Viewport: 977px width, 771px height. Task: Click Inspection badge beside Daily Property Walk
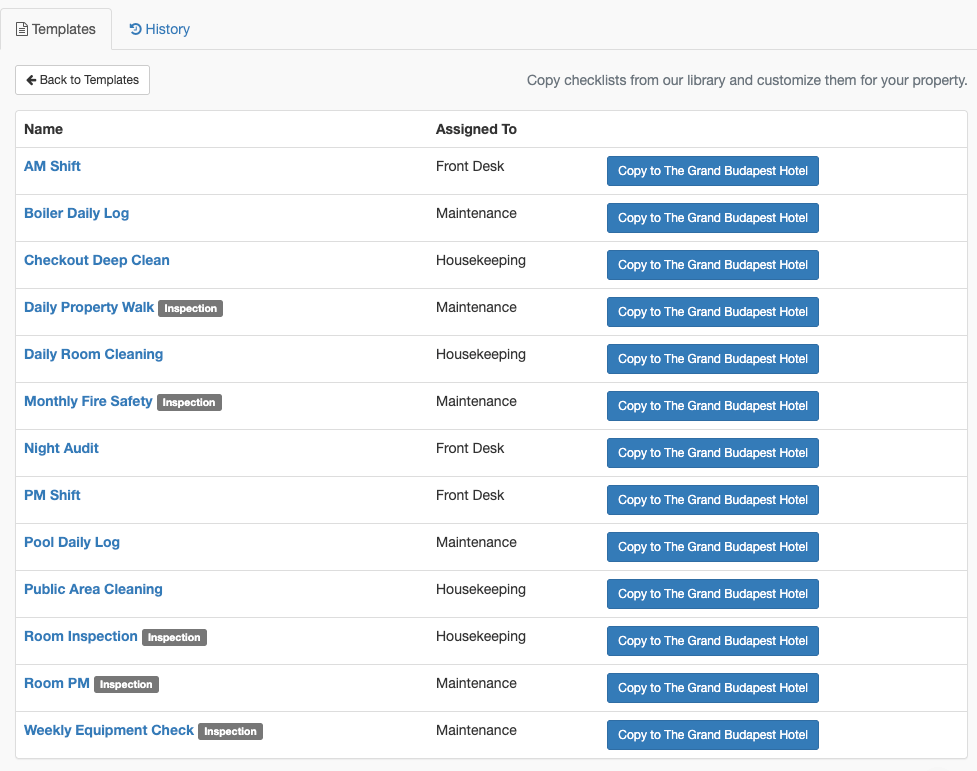[x=191, y=309]
